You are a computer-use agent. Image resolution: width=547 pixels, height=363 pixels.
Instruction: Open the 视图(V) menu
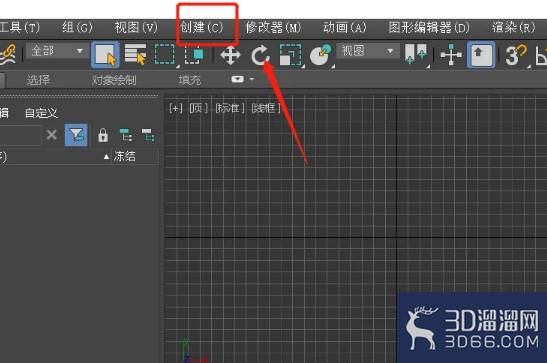pyautogui.click(x=136, y=27)
